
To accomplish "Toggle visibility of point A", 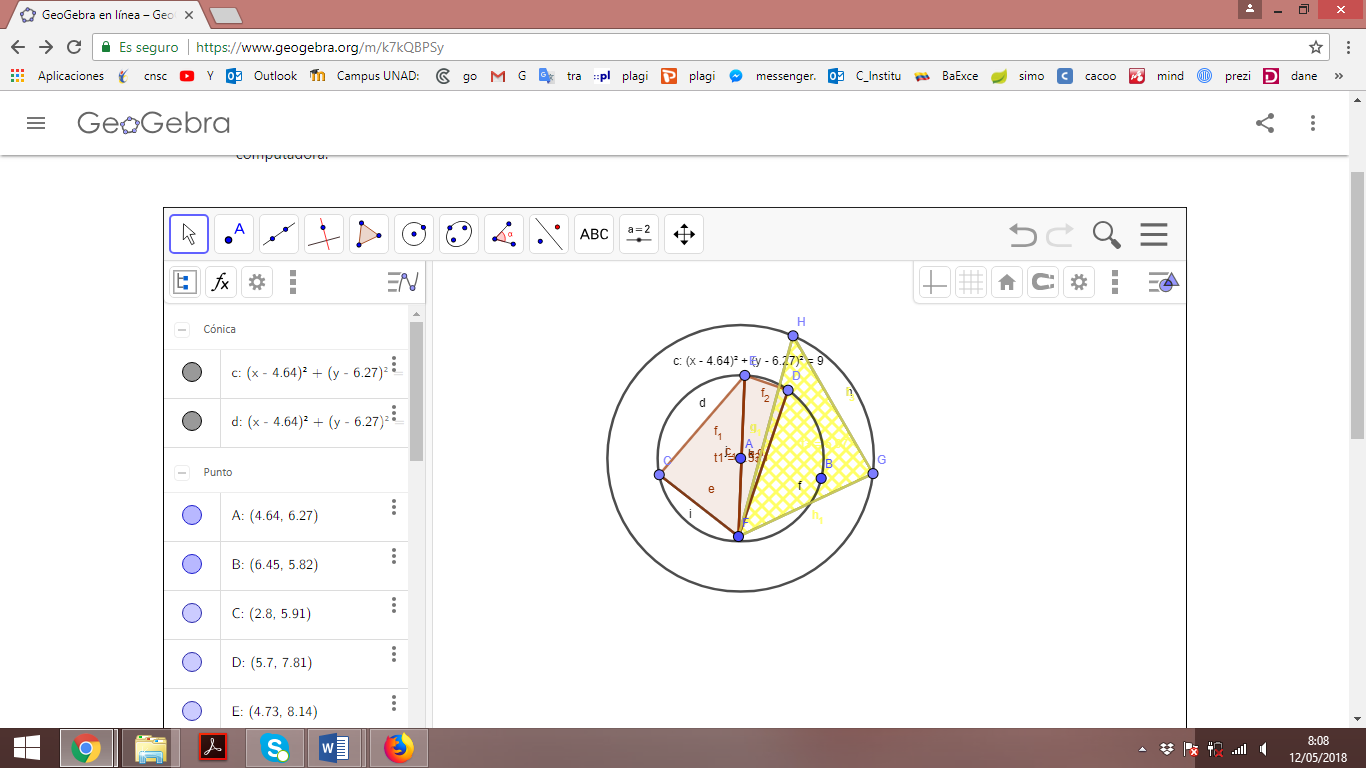I will 191,514.
